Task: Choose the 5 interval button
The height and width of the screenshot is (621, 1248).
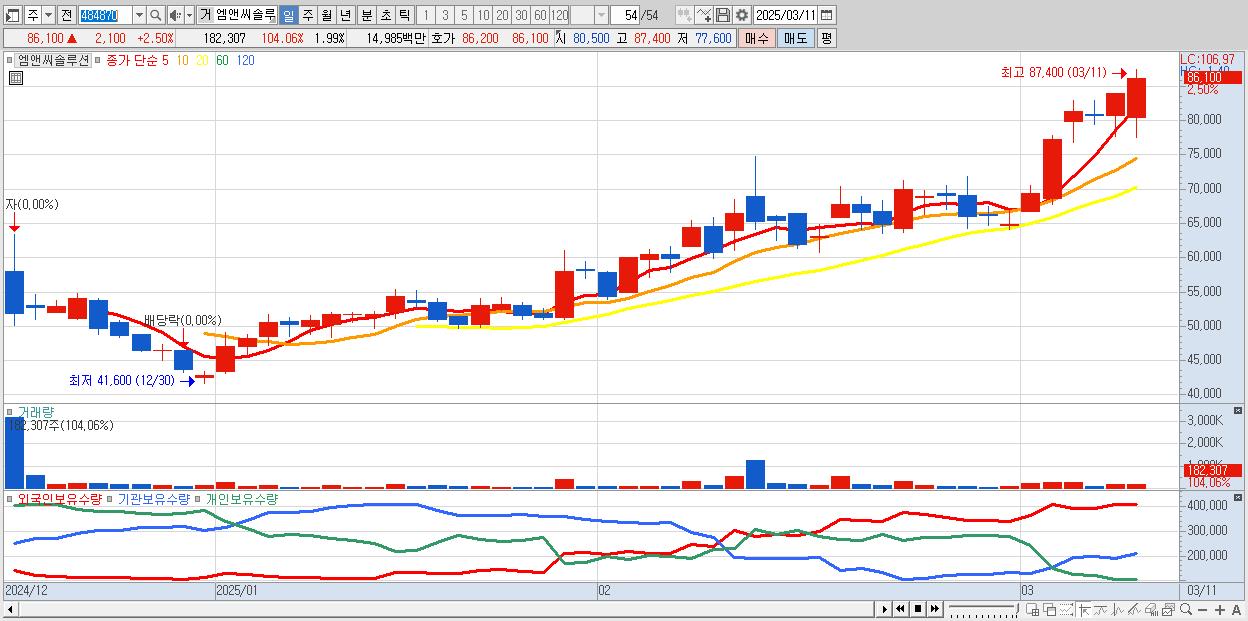Action: 464,15
